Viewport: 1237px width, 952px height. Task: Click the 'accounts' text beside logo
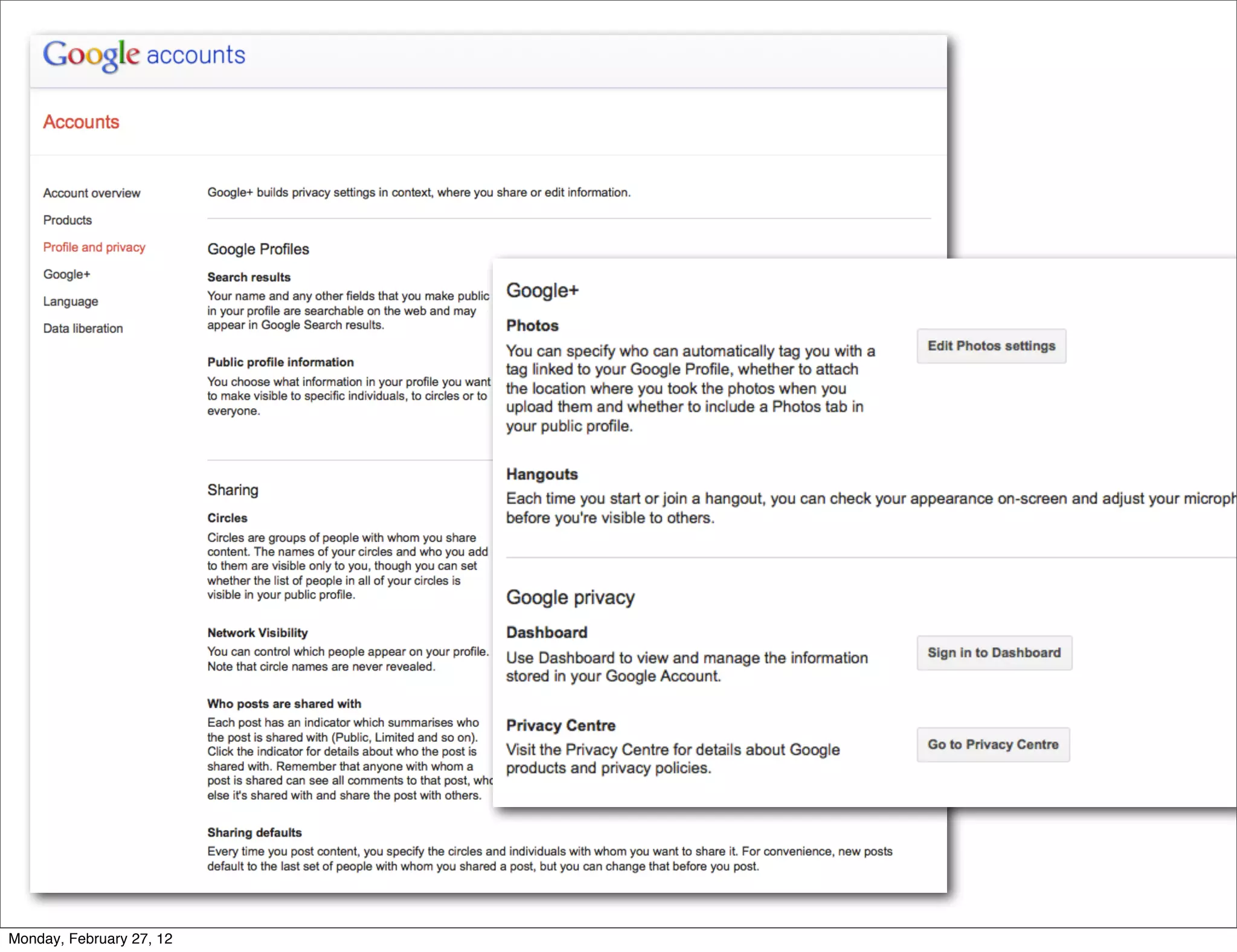coord(196,55)
